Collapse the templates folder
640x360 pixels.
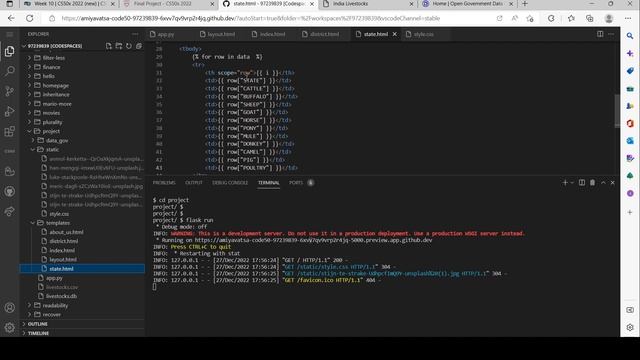coord(58,223)
